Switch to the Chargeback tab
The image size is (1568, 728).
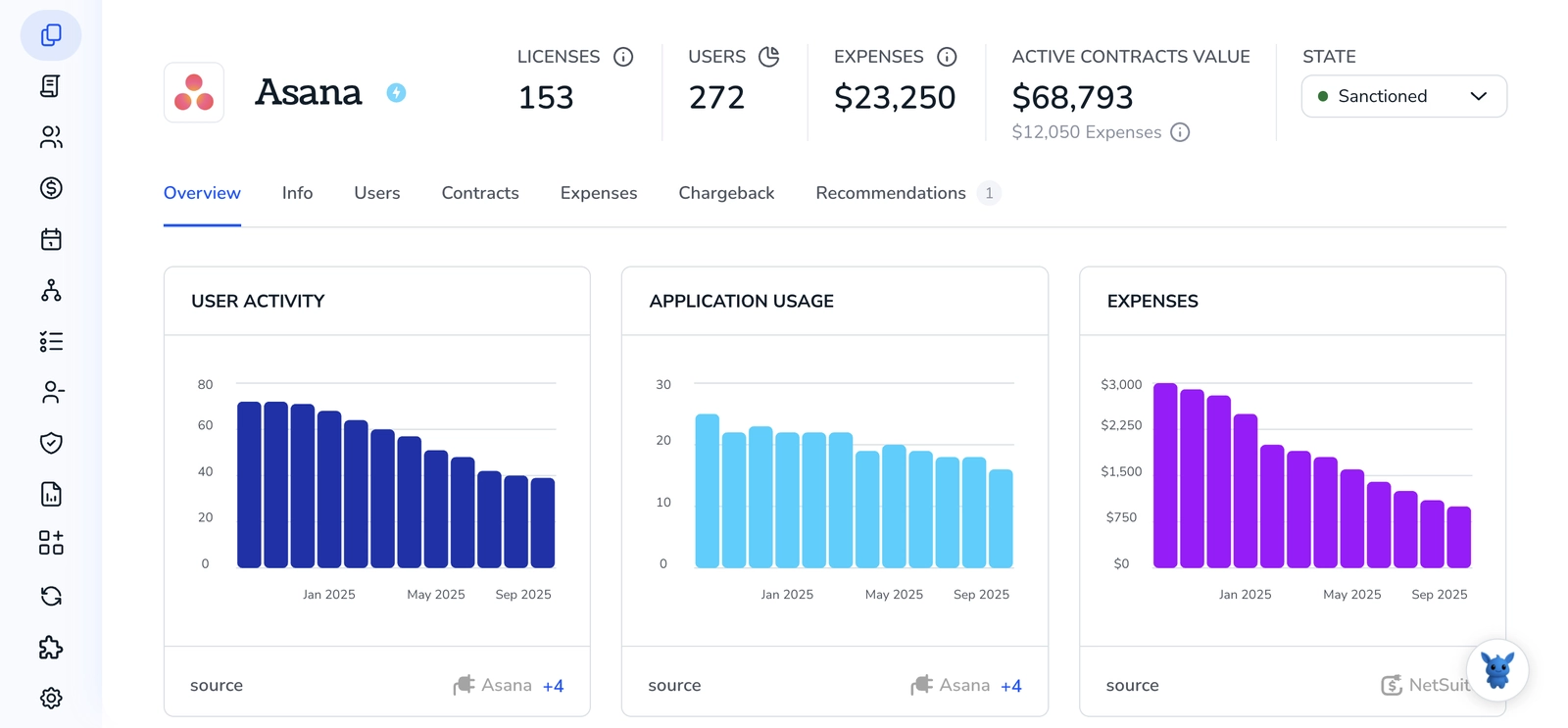point(726,193)
